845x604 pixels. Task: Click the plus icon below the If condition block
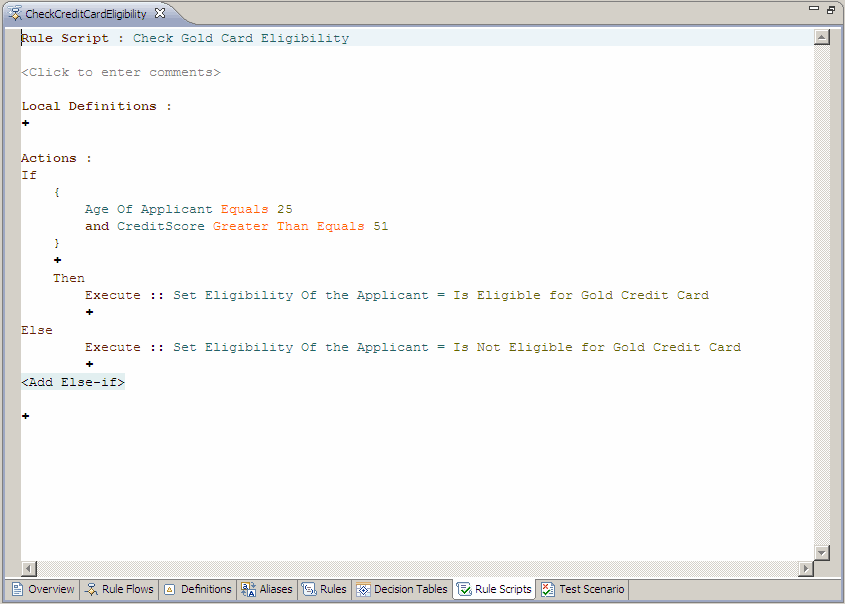point(58,260)
